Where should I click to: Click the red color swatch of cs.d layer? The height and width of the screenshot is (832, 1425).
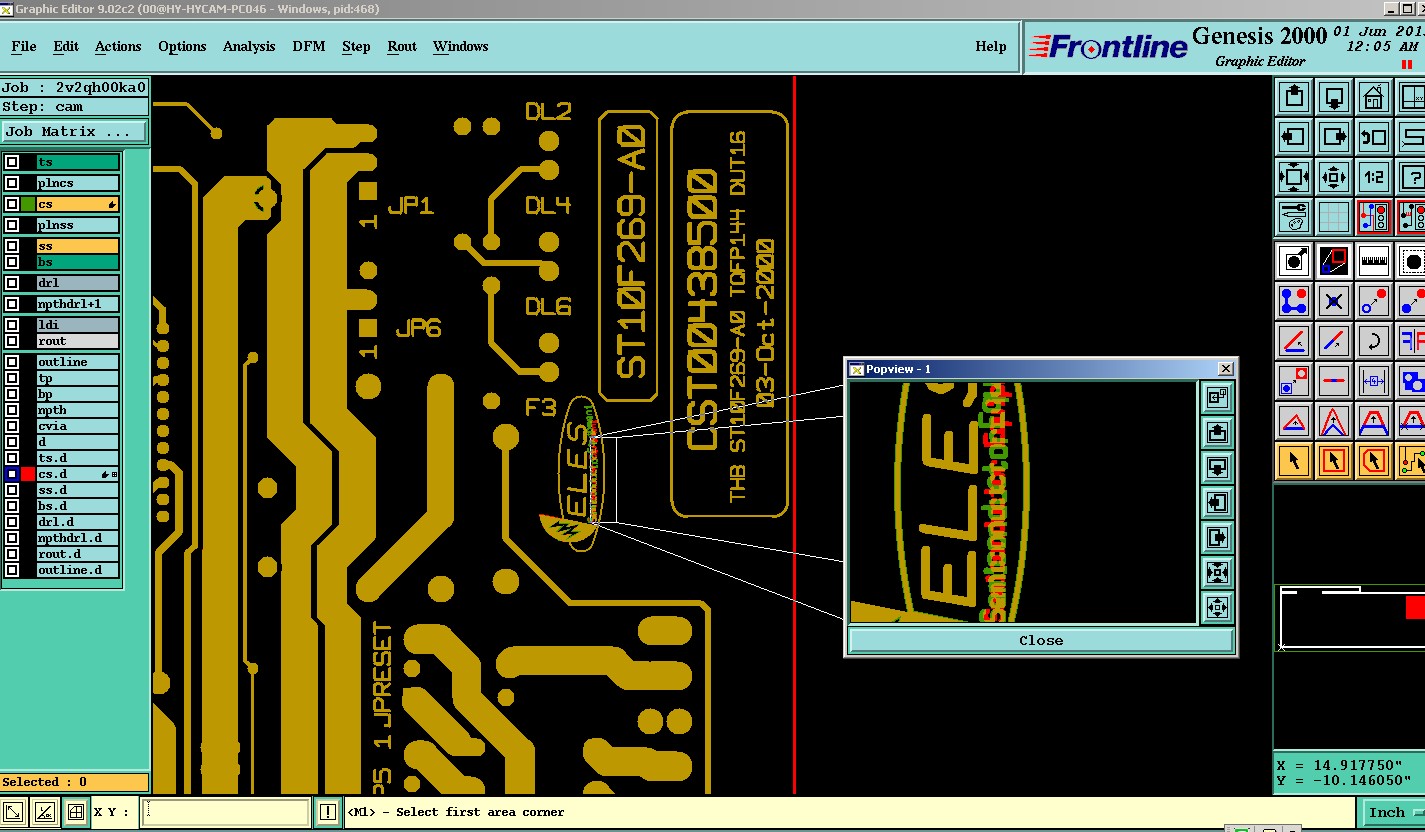pos(28,474)
